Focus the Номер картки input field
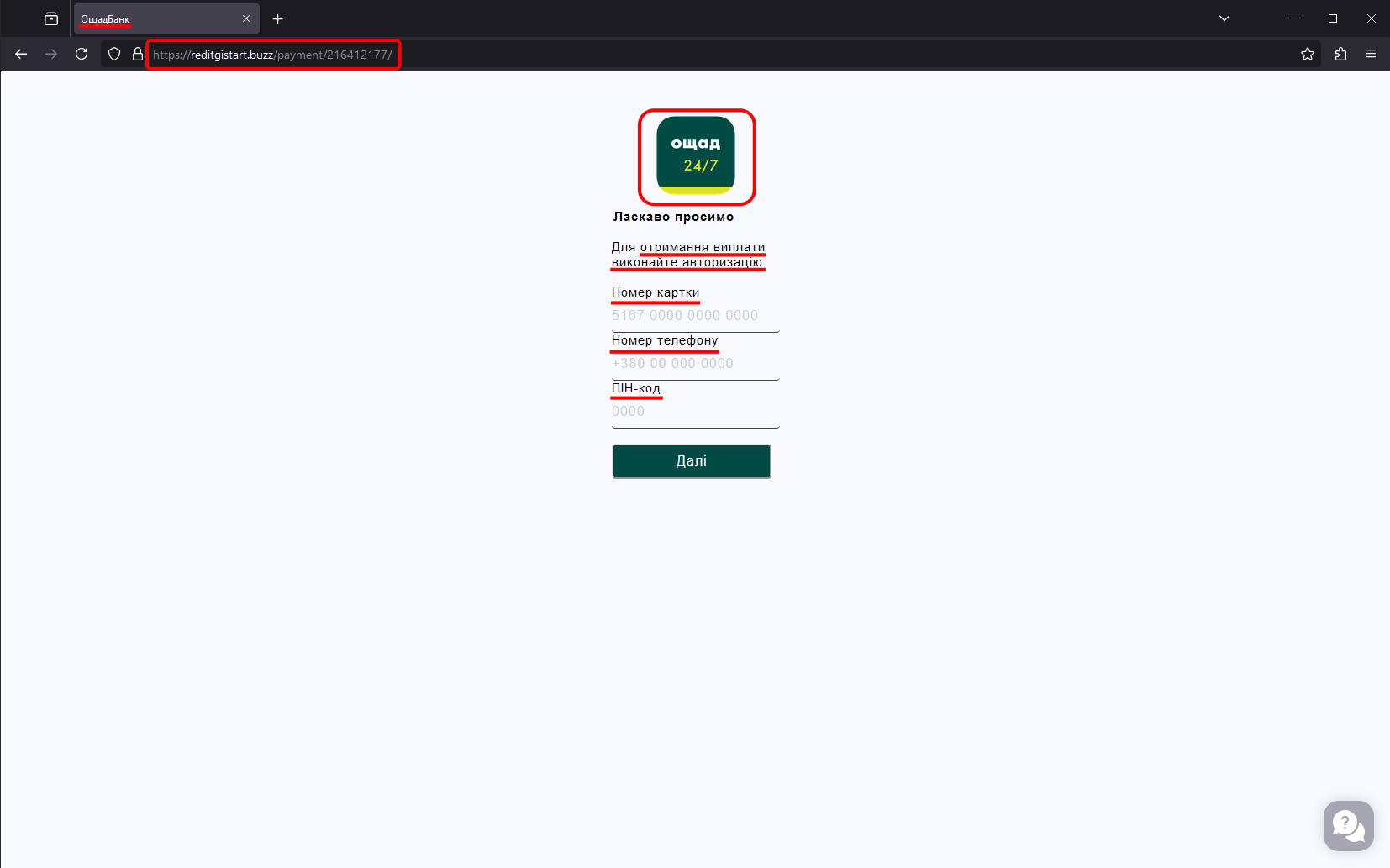This screenshot has width=1390, height=868. pos(696,316)
